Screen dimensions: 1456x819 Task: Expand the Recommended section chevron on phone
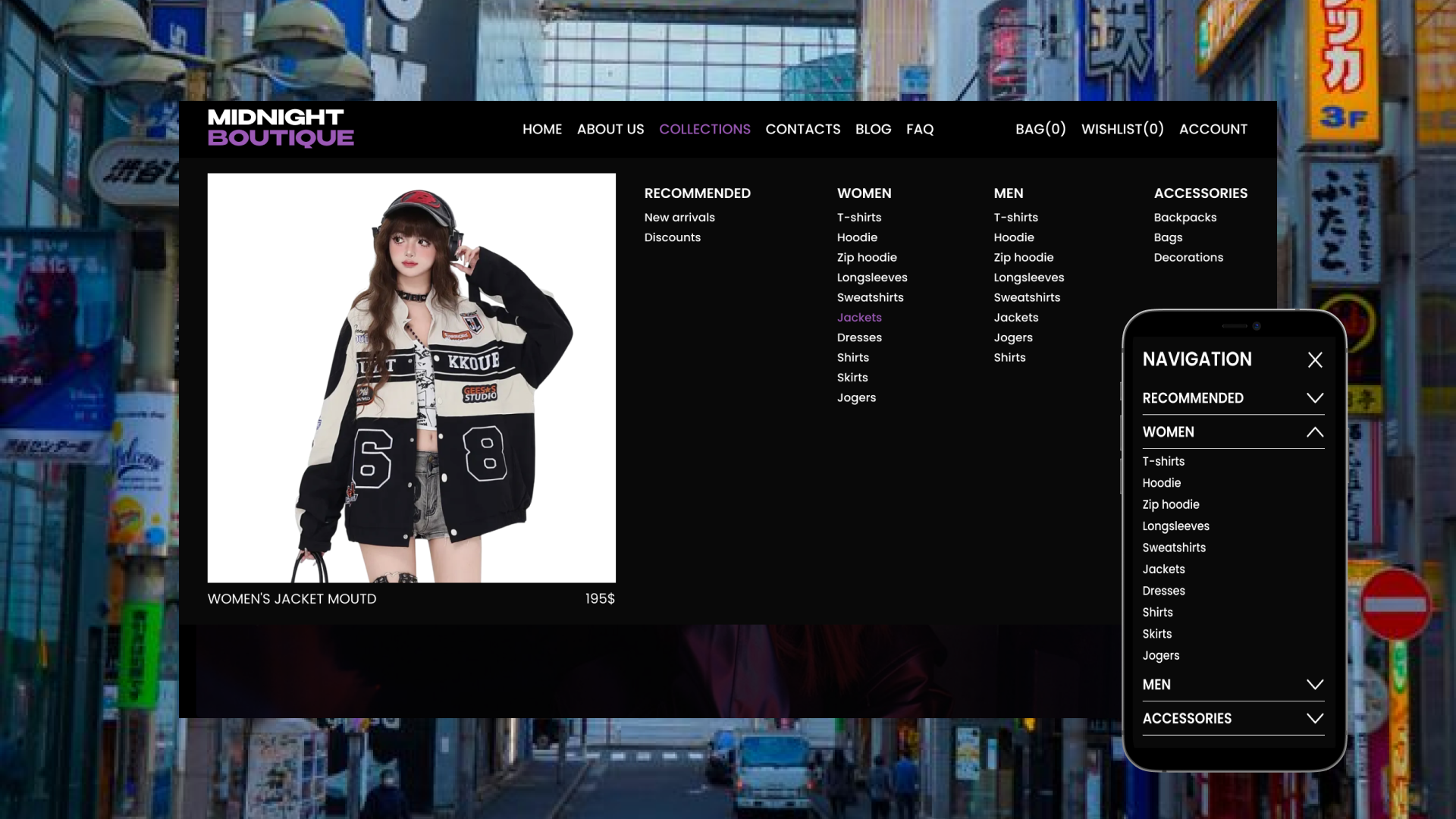(1315, 398)
